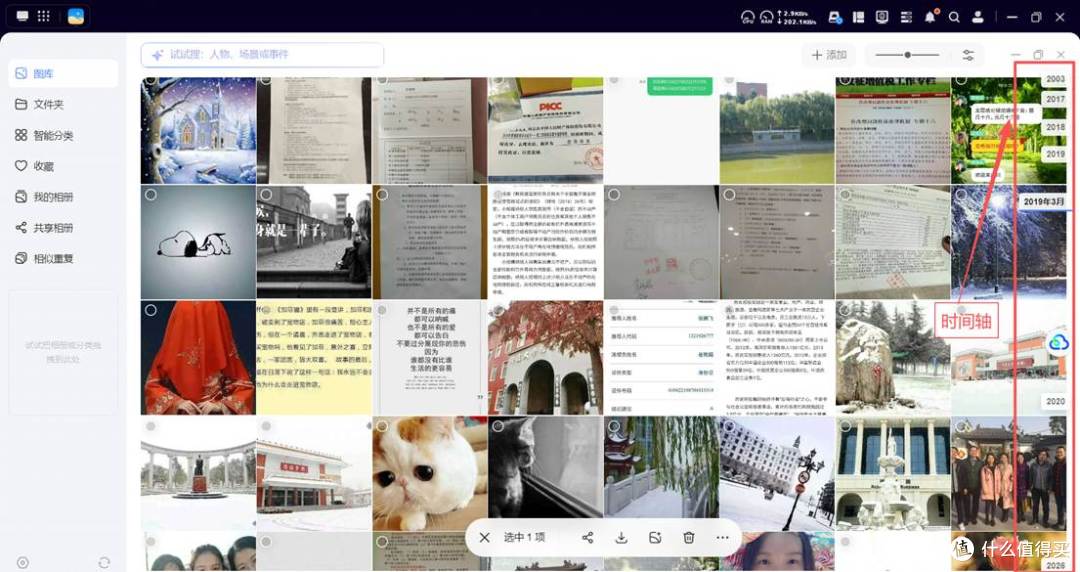Open the CPU usage gauge
Image resolution: width=1080 pixels, height=572 pixels.
tap(747, 17)
